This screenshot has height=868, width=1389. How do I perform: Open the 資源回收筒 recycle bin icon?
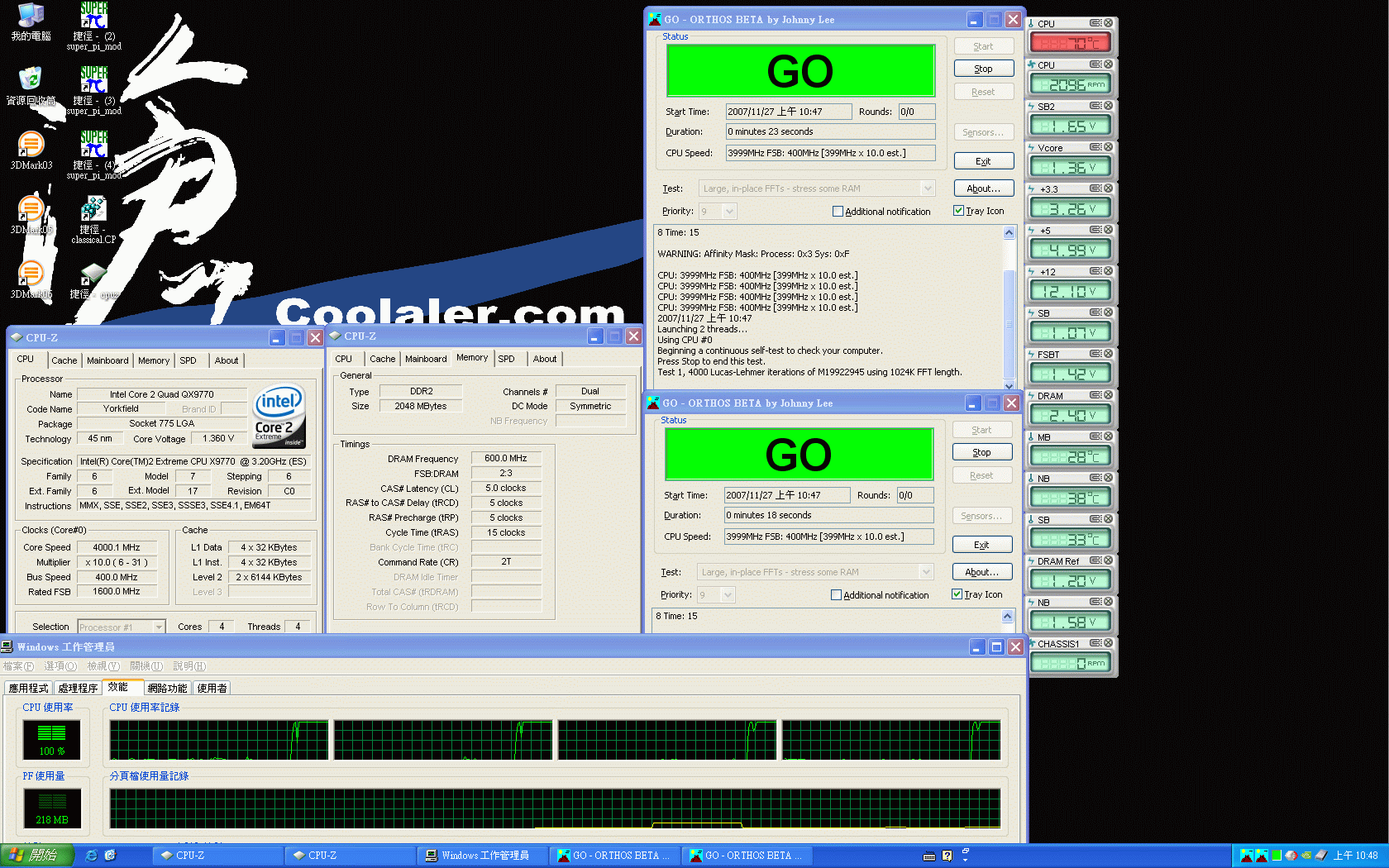31,86
